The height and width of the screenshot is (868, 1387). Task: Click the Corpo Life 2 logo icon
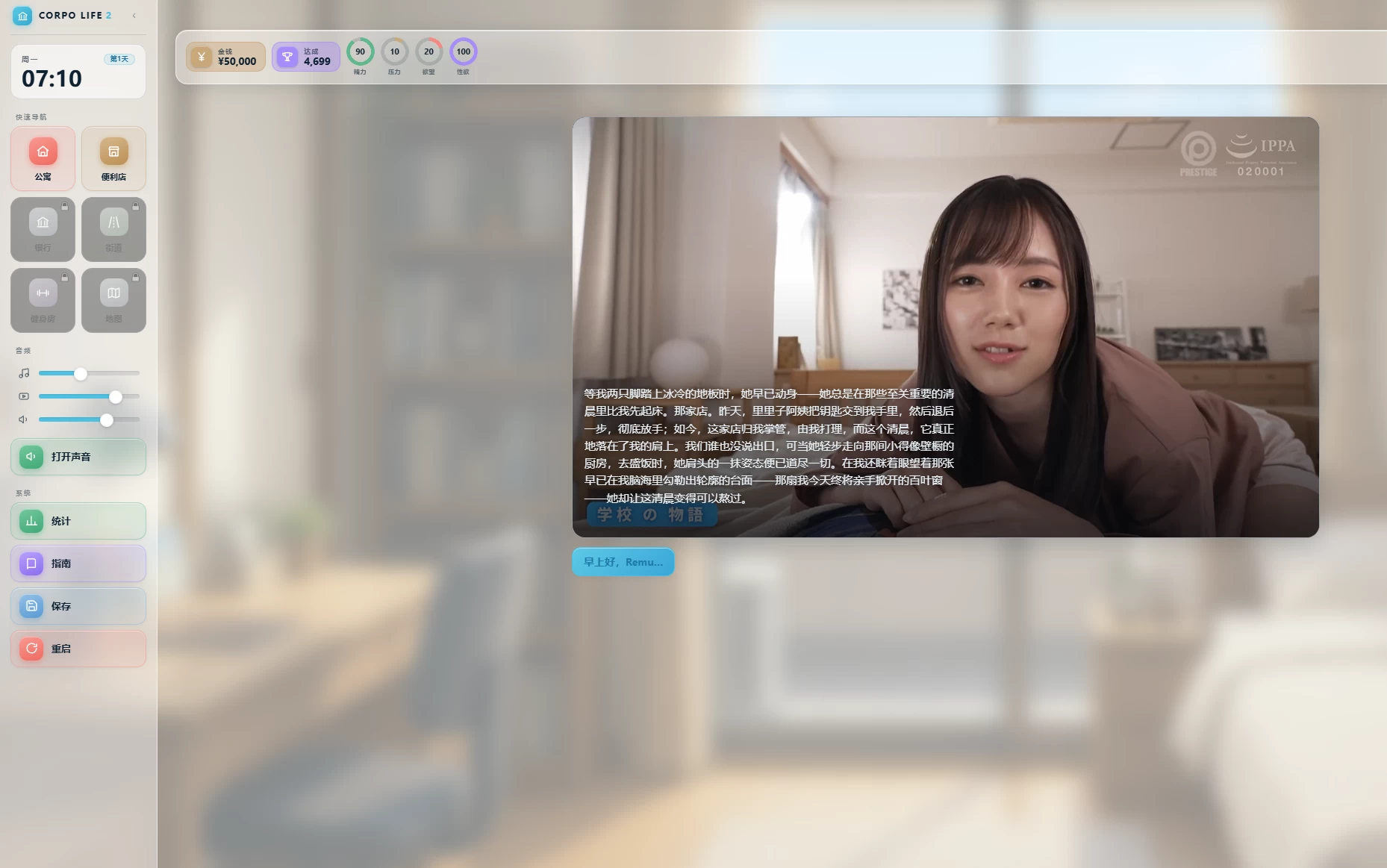[x=22, y=16]
